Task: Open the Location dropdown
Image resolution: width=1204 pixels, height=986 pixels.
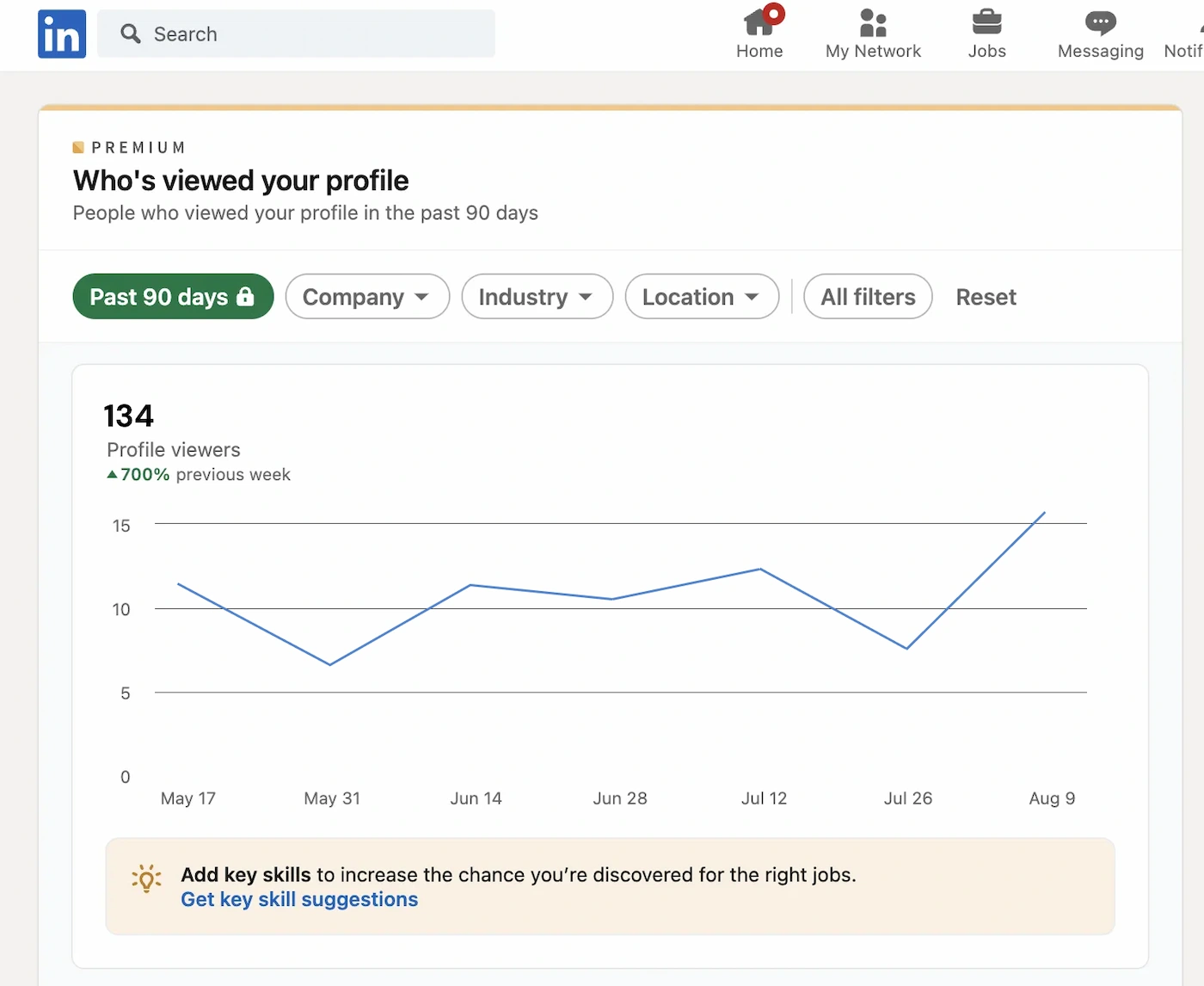Action: (702, 296)
